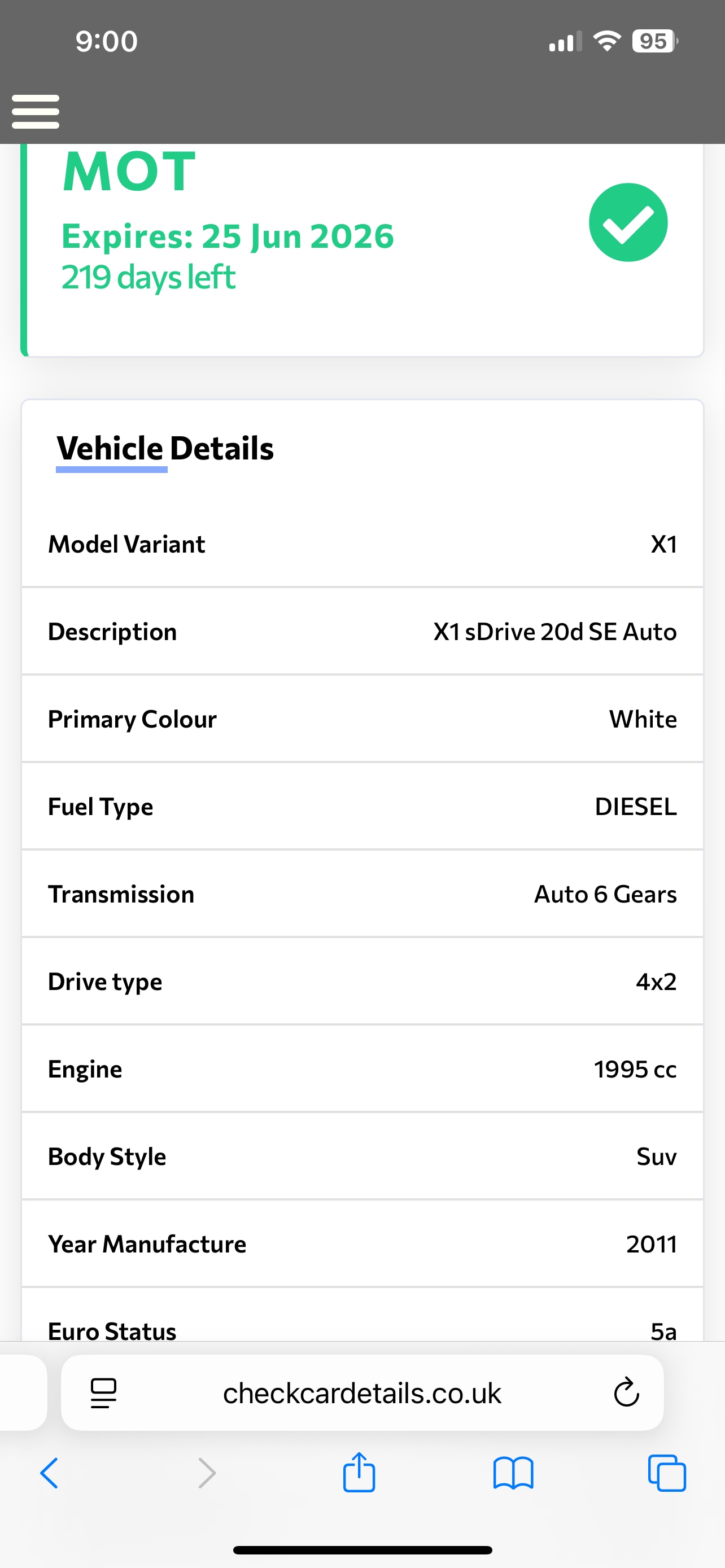Tap the Fuel Type DIESEL row
This screenshot has height=1568, width=725.
coord(362,807)
